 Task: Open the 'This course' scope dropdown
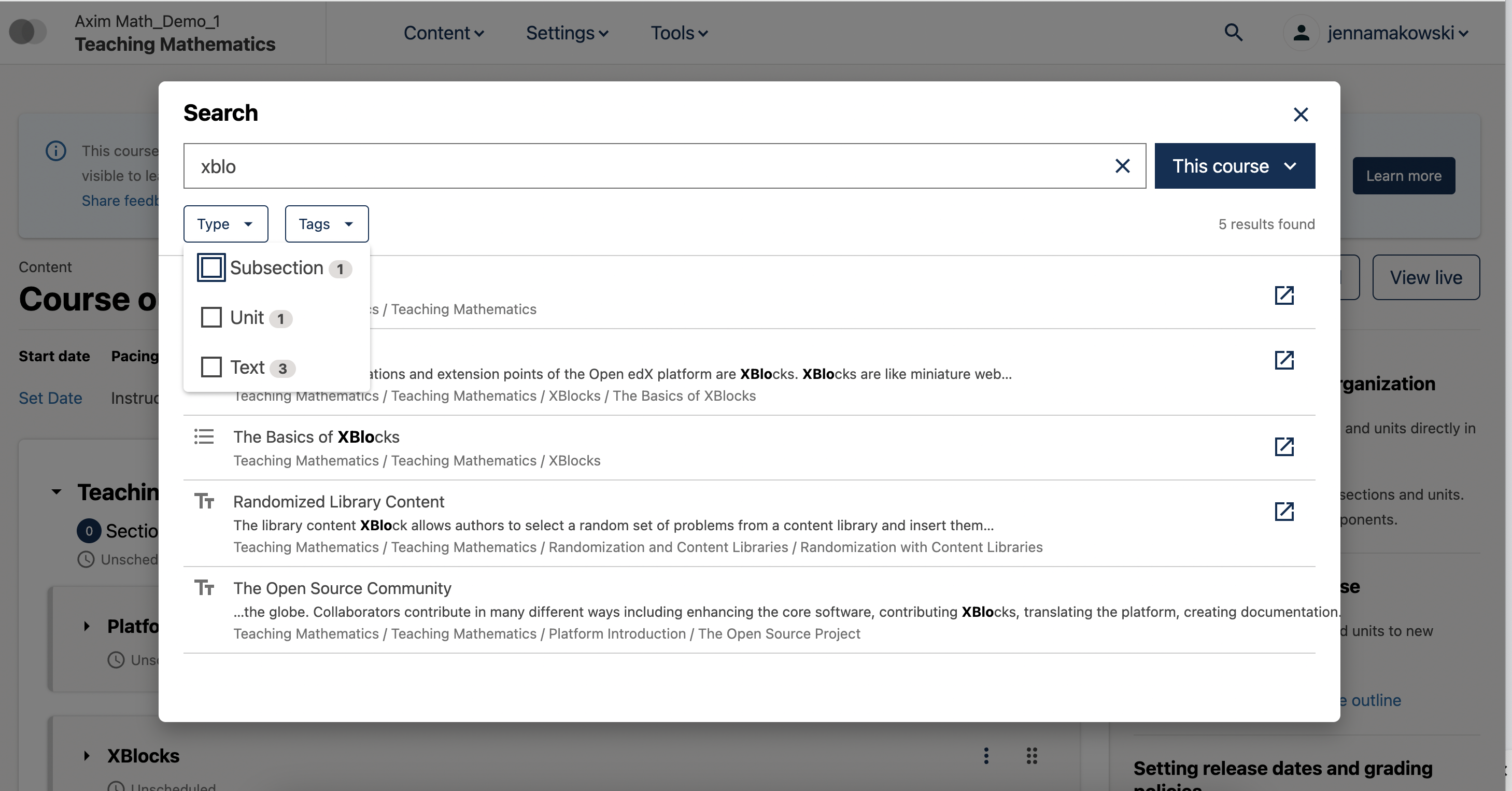[1234, 166]
